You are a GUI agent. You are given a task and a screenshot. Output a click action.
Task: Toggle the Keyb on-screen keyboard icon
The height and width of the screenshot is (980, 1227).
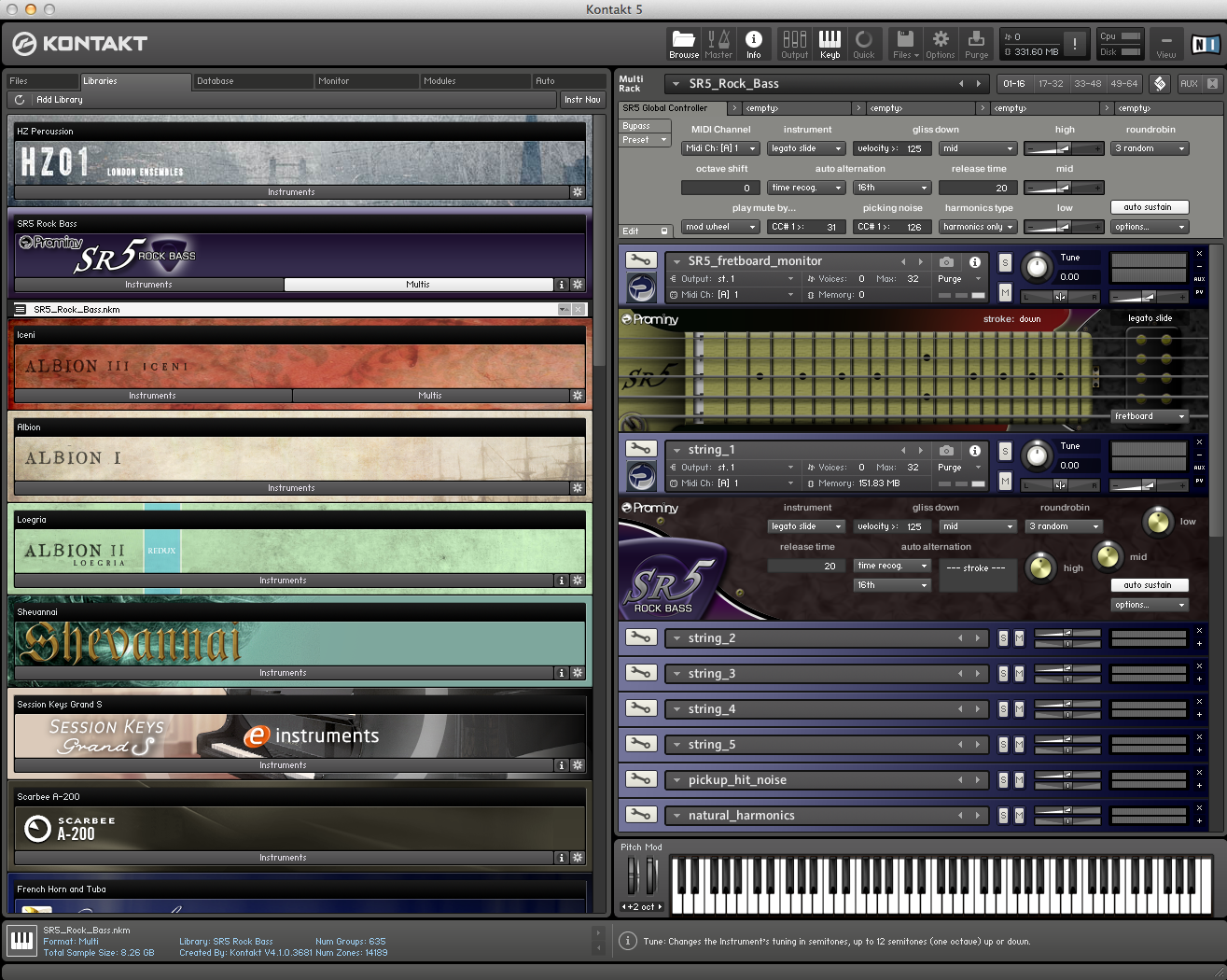click(830, 44)
